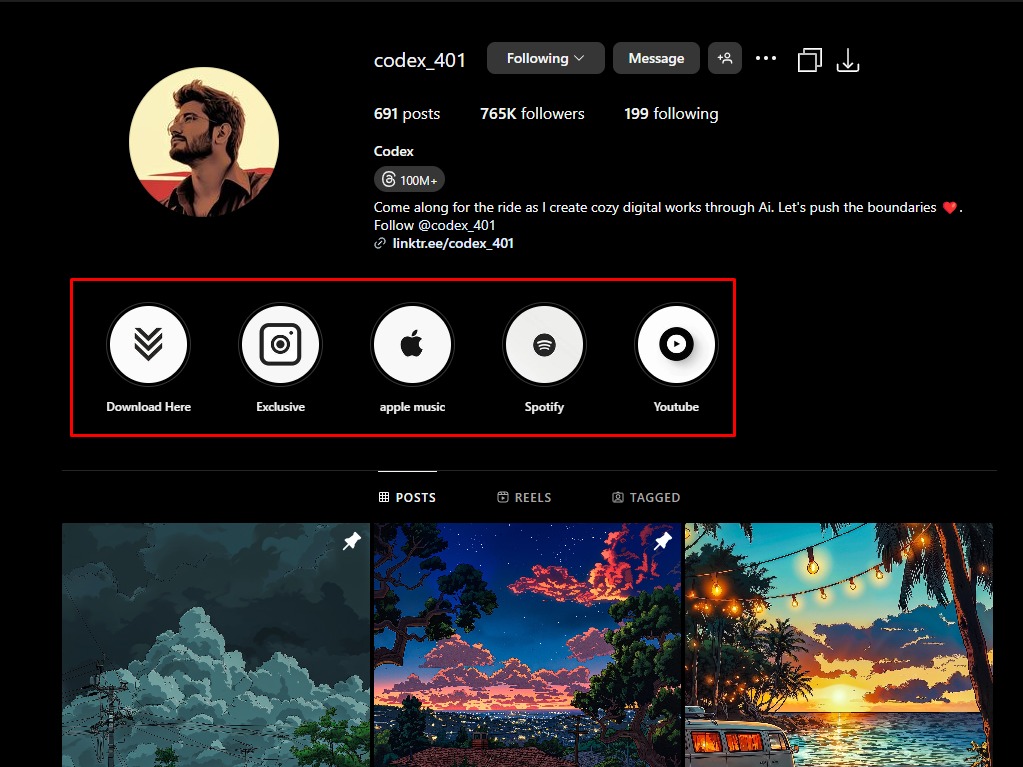
Task: Open the pinned stormy clouds post
Action: coord(215,645)
